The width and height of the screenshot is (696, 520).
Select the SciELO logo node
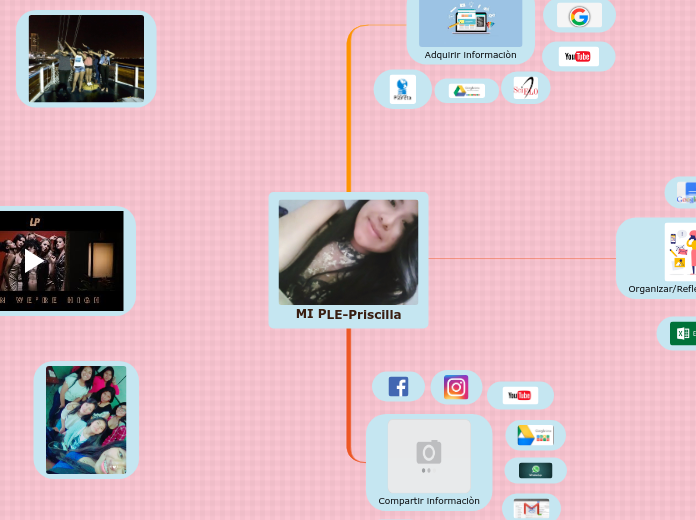(x=526, y=88)
